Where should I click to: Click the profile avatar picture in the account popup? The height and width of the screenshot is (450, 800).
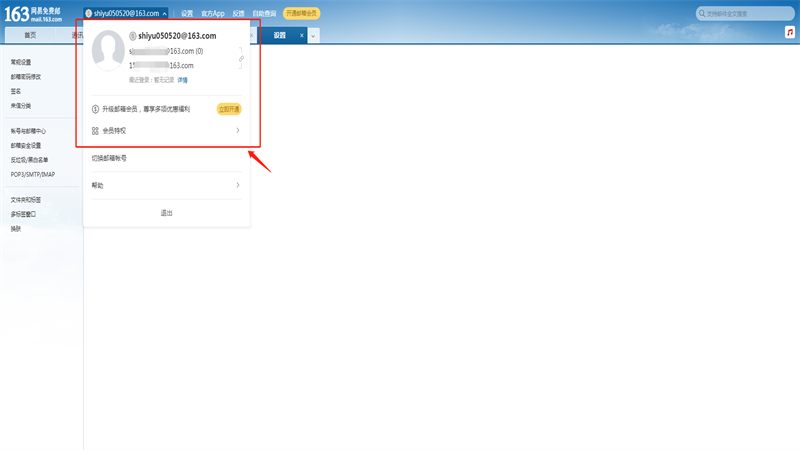point(108,50)
